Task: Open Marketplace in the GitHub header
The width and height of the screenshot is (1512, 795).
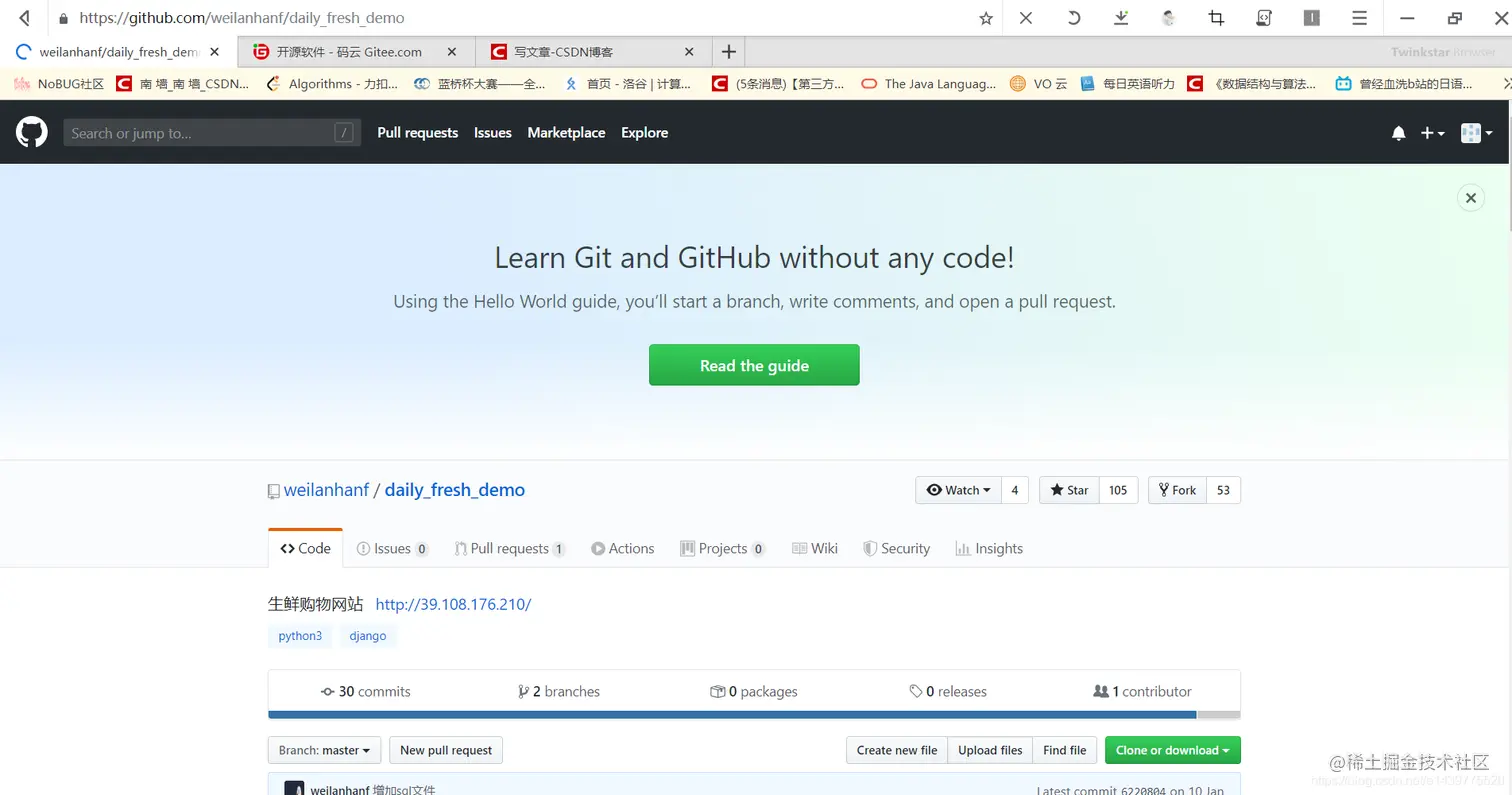Action: pyautogui.click(x=566, y=133)
